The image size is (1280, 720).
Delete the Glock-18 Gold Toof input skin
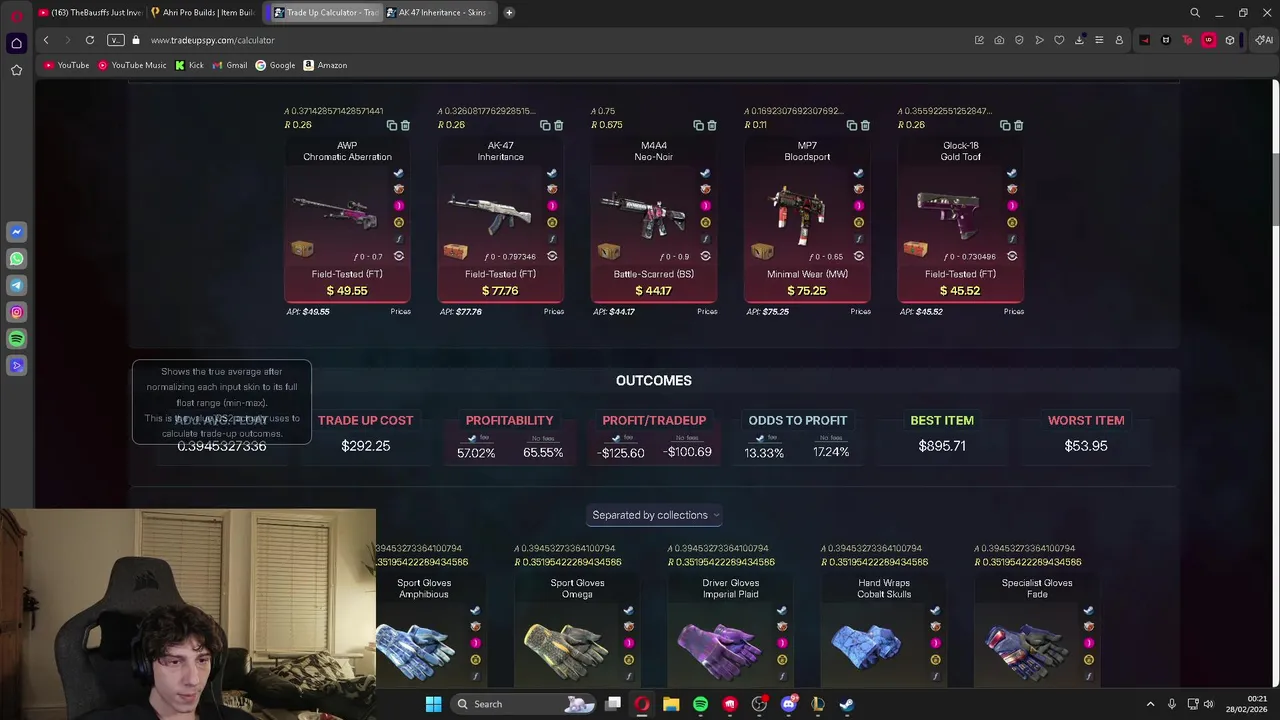pyautogui.click(x=1018, y=125)
